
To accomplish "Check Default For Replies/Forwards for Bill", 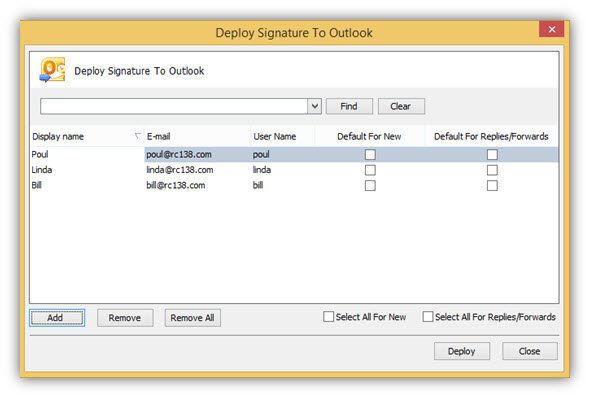I will 492,185.
